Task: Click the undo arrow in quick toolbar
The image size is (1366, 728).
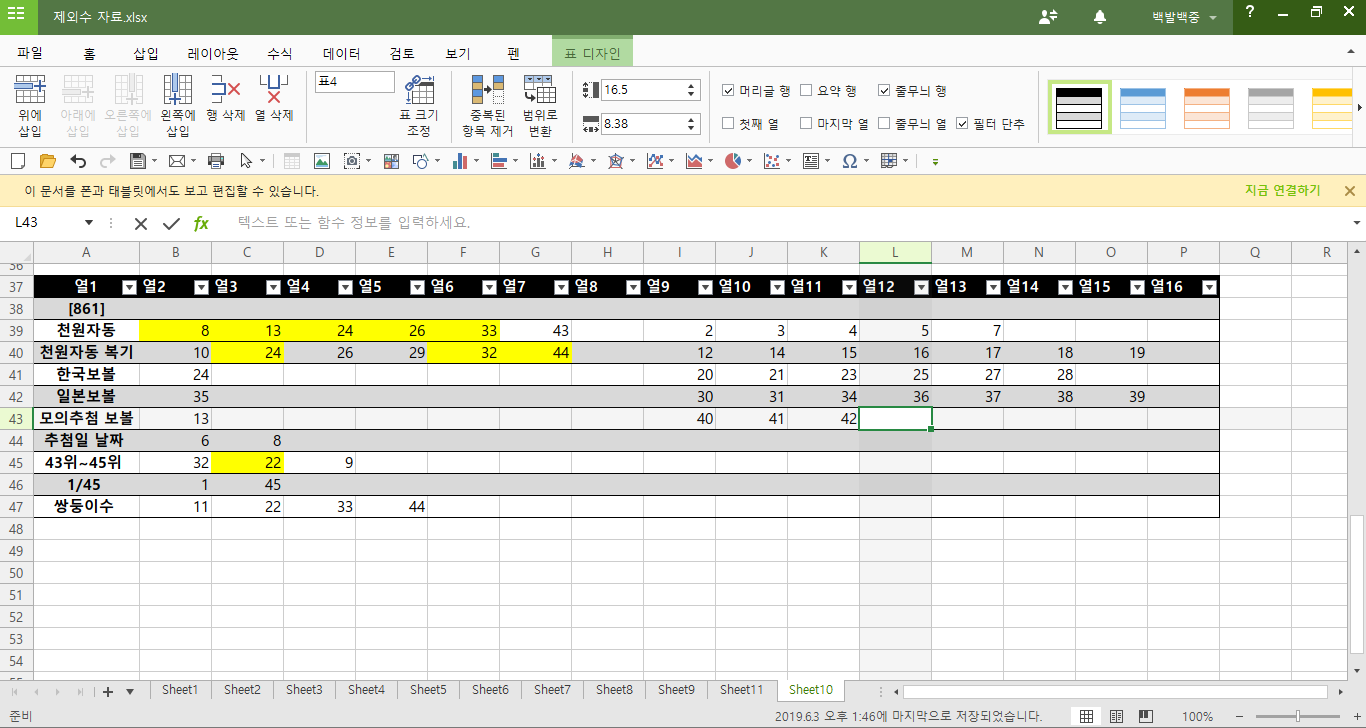Action: [78, 161]
